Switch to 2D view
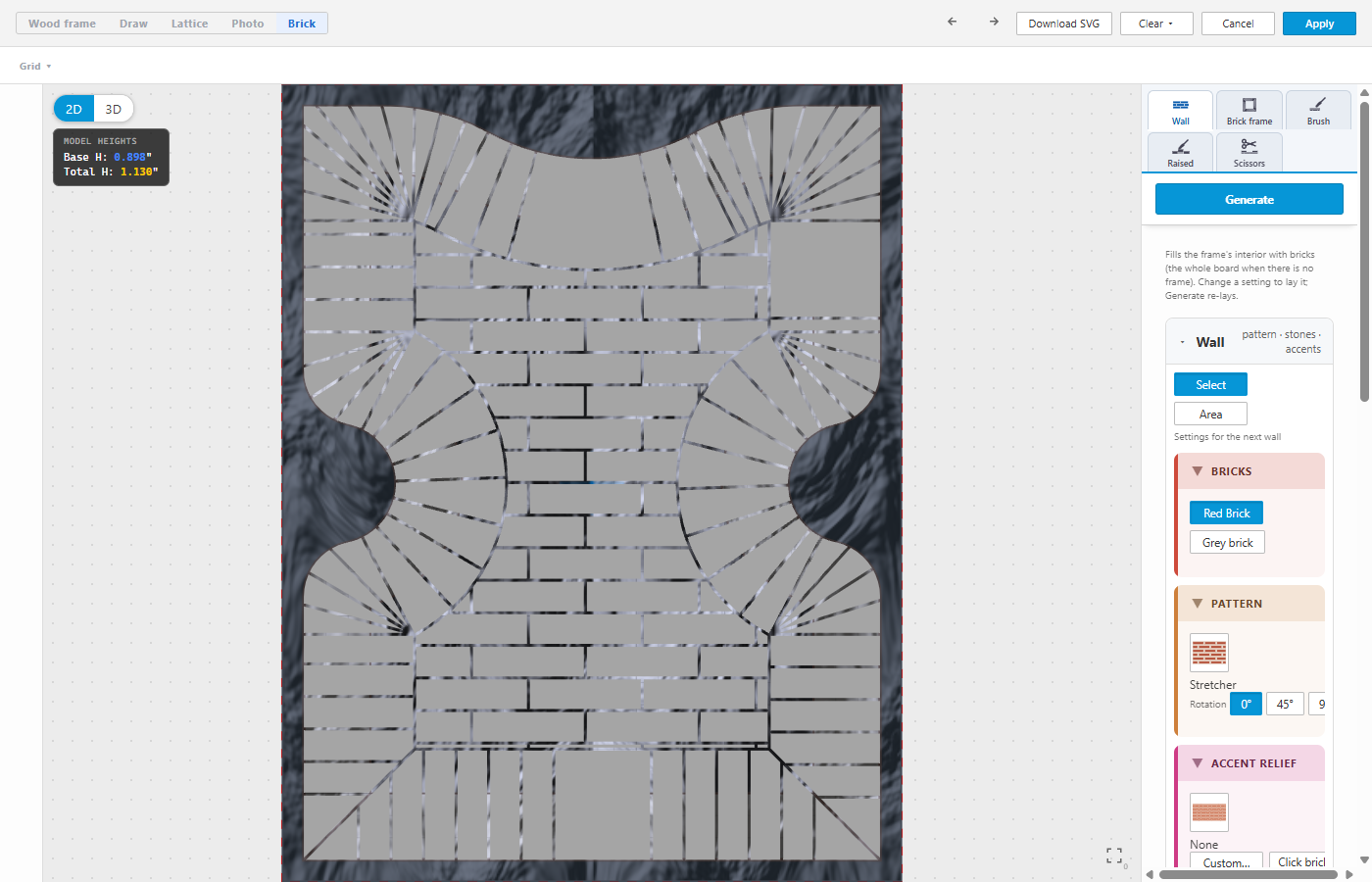This screenshot has height=882, width=1372. (x=73, y=109)
